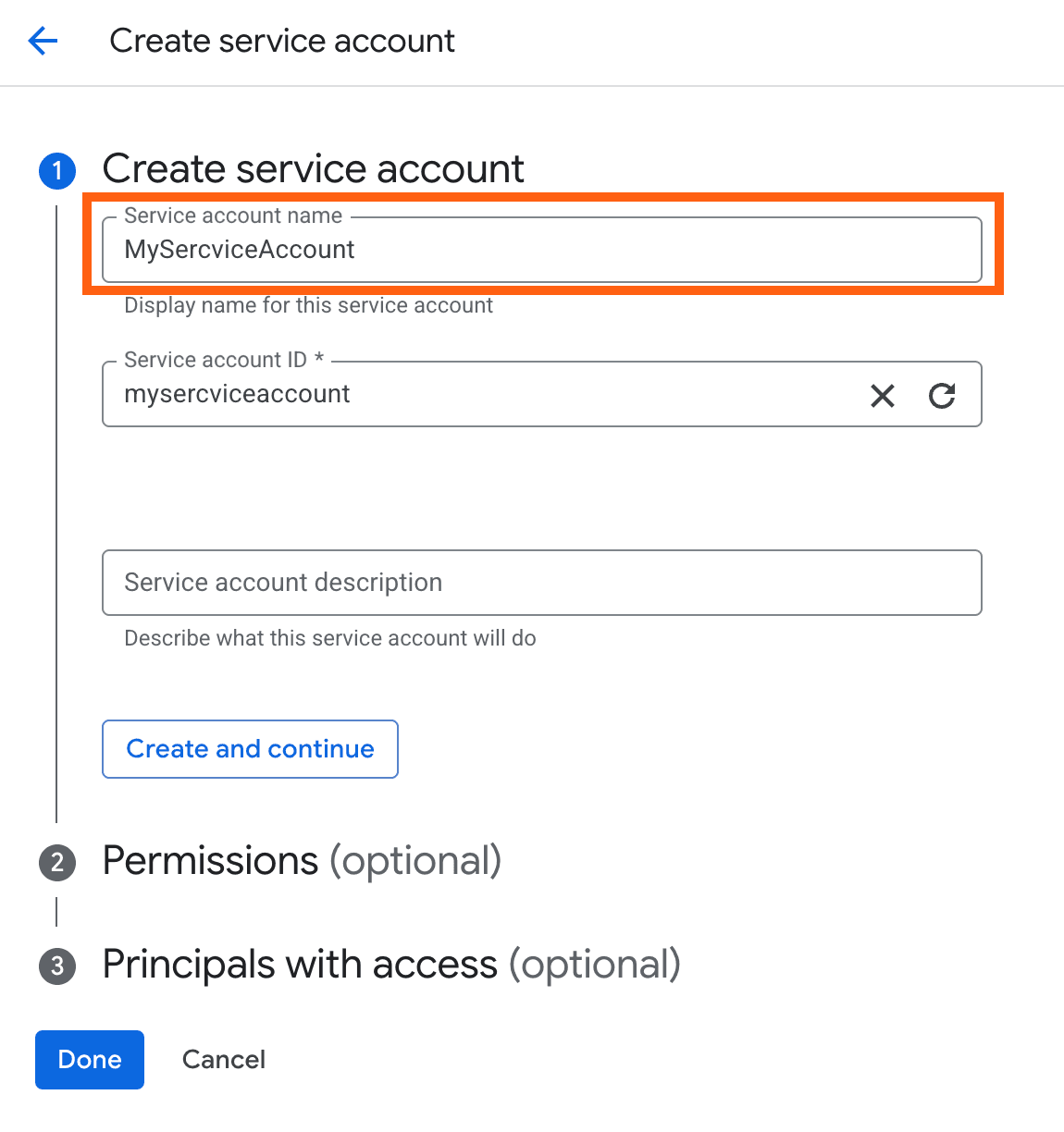Regenerate the Service account ID with refresh icon
The width and height of the screenshot is (1064, 1132).
(942, 395)
